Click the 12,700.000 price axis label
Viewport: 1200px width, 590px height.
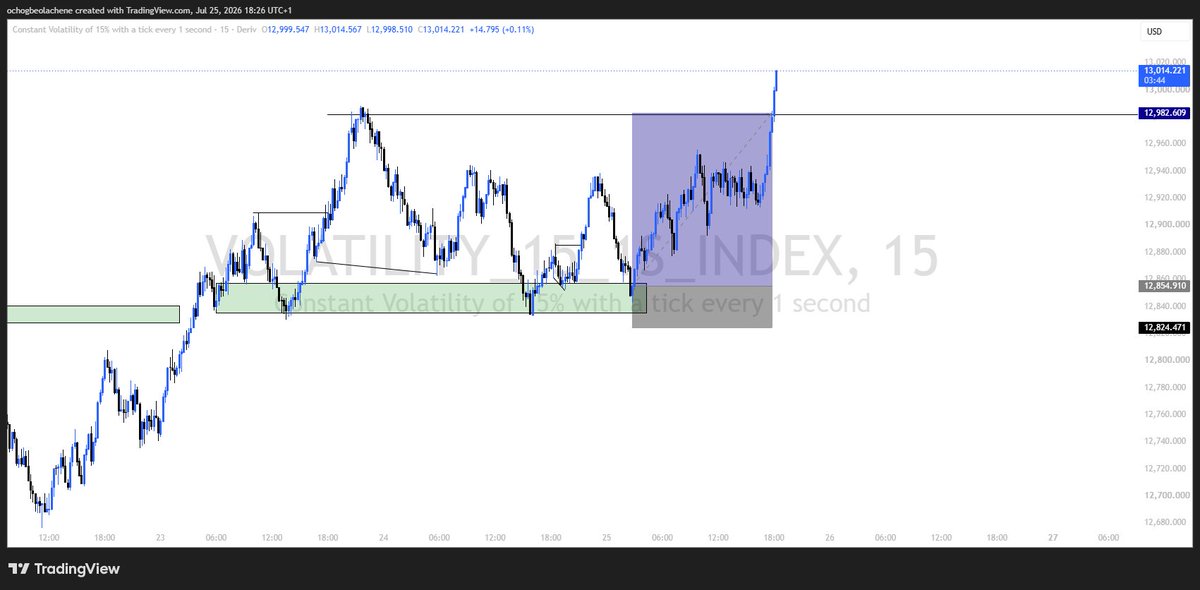coord(1165,496)
